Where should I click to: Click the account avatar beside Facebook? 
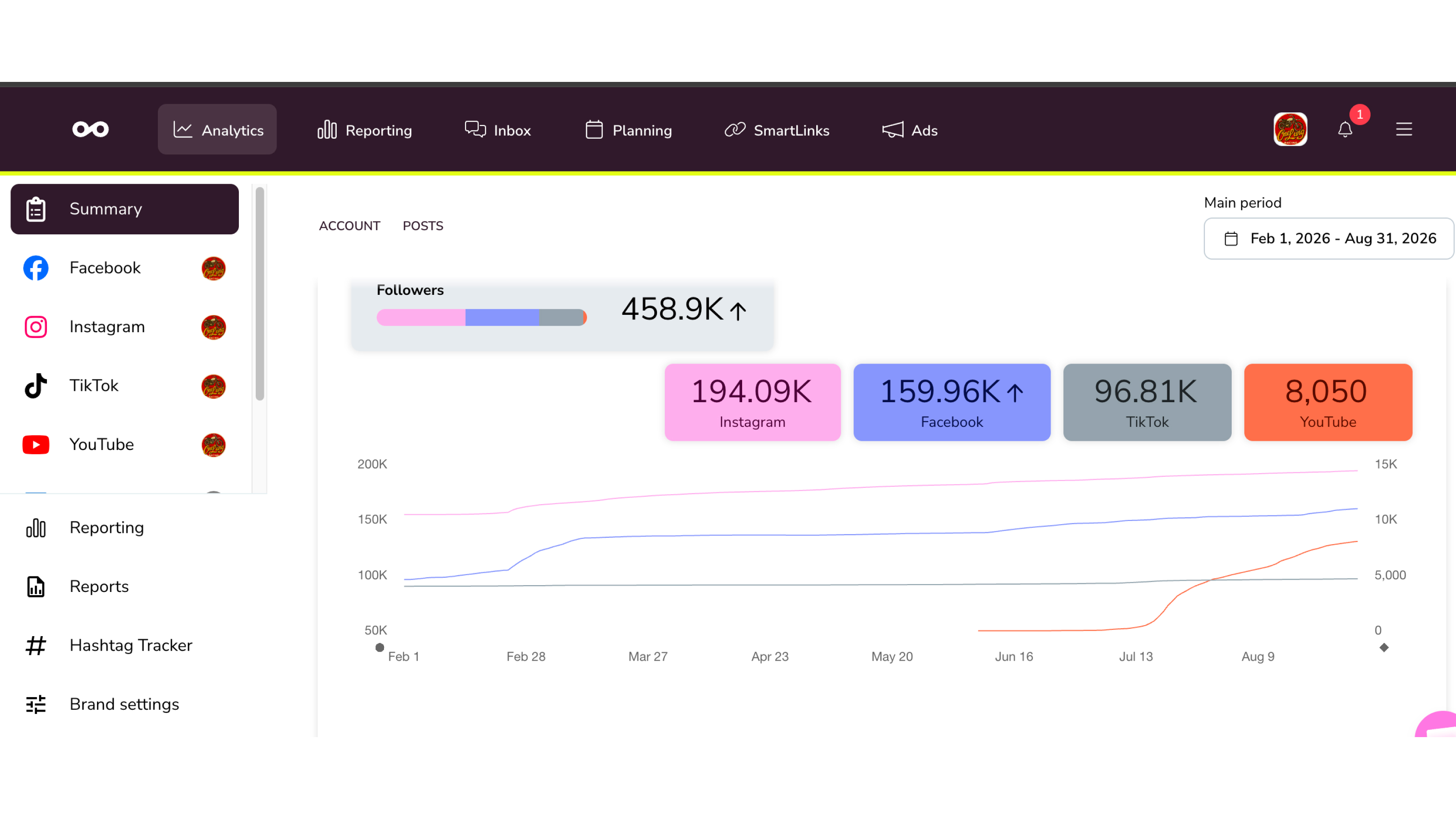214,268
